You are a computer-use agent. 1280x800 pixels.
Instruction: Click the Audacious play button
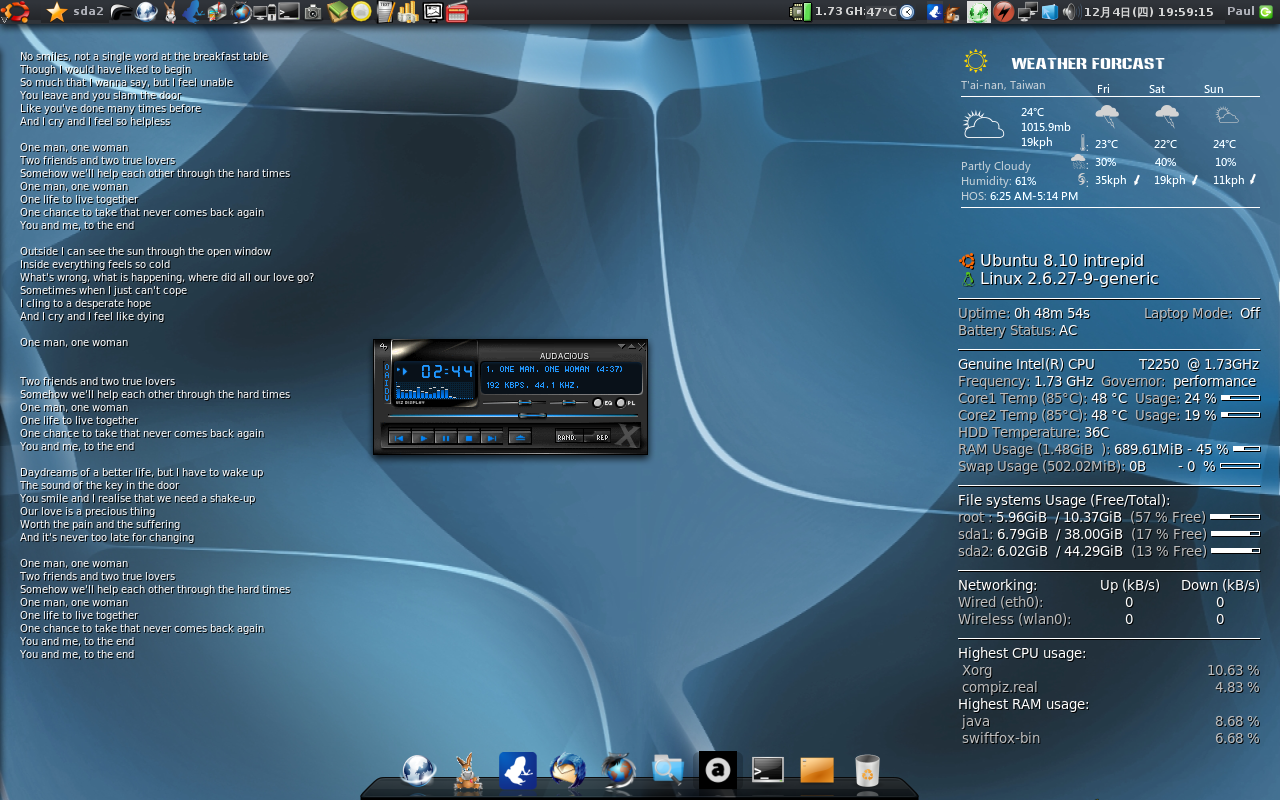coord(423,438)
